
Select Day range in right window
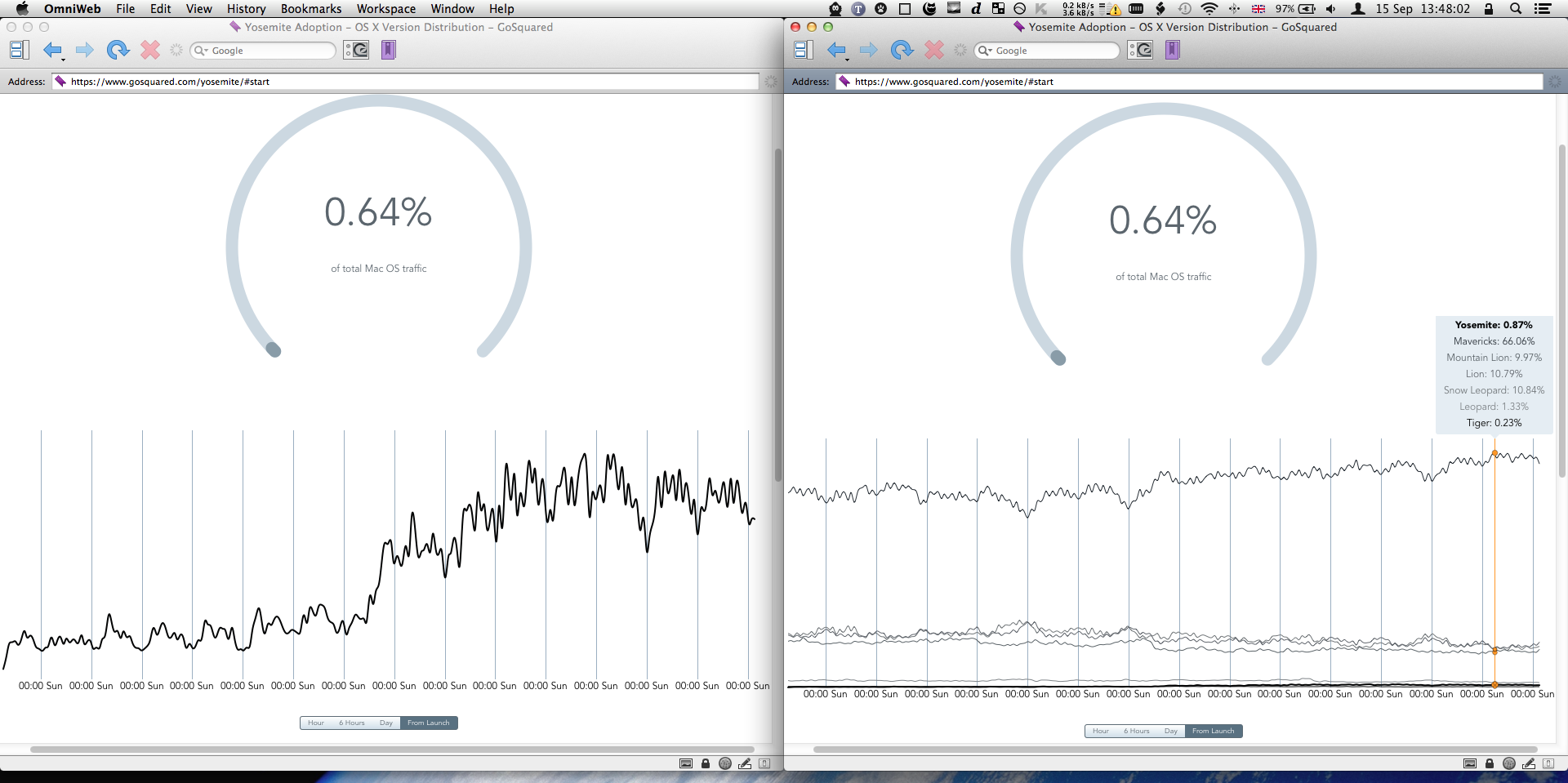(x=1171, y=731)
